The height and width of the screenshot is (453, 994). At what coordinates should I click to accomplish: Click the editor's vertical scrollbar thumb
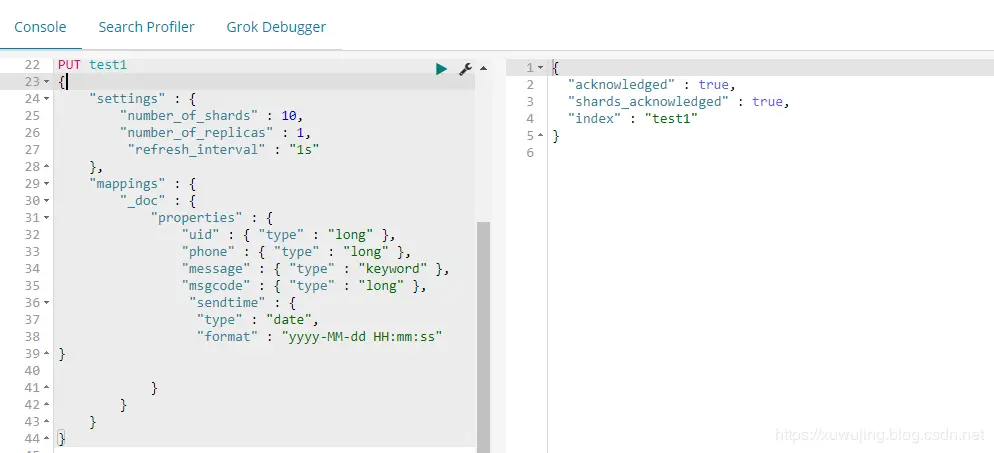coord(483,336)
